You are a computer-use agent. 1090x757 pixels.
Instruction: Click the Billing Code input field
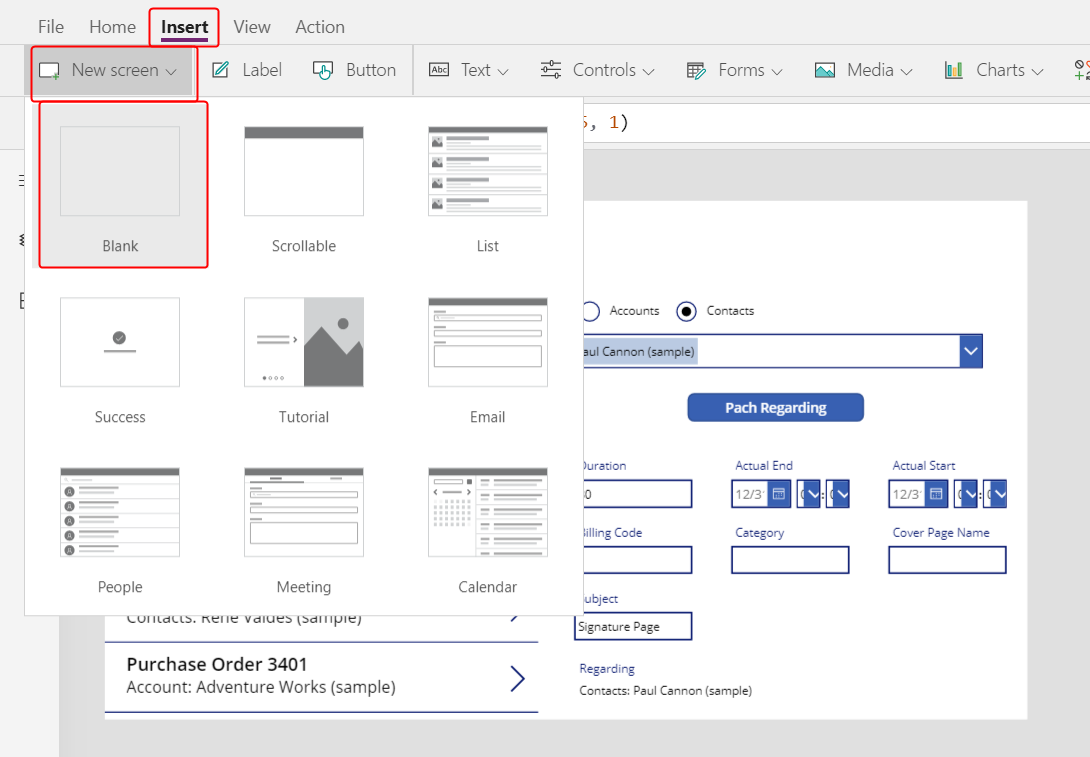click(x=637, y=560)
